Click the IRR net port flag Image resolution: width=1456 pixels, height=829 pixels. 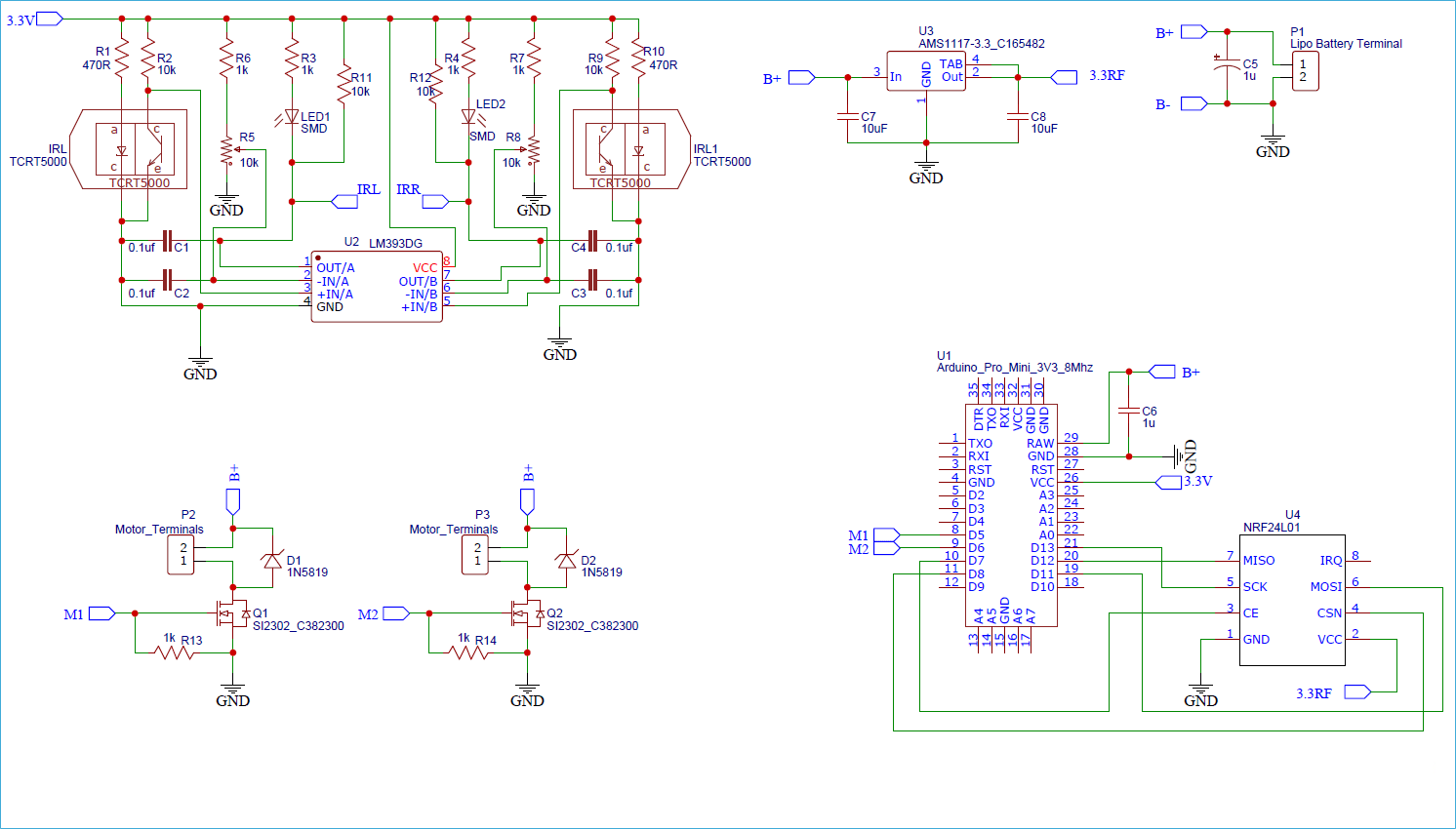(435, 202)
